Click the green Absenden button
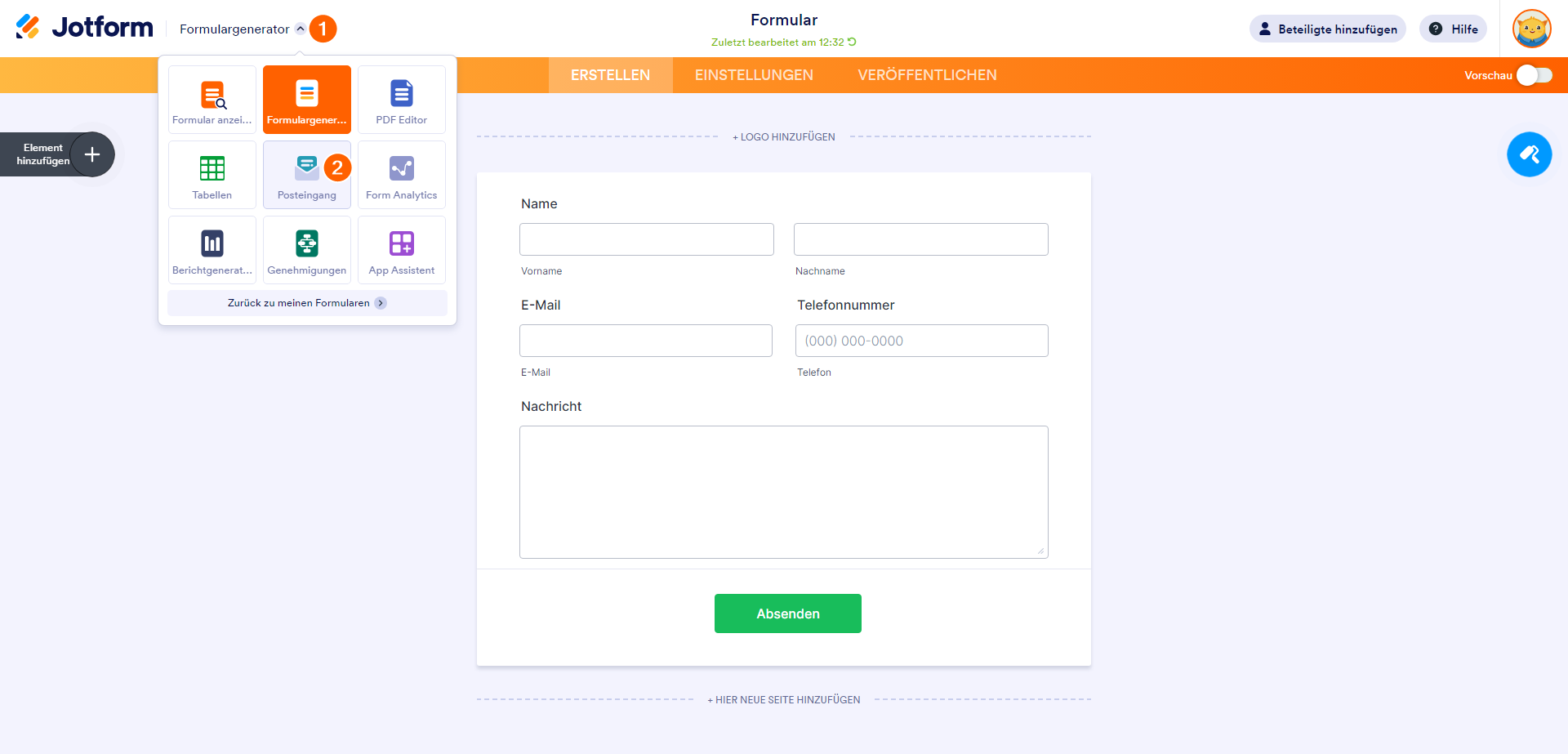Viewport: 1568px width, 754px height. click(x=787, y=613)
